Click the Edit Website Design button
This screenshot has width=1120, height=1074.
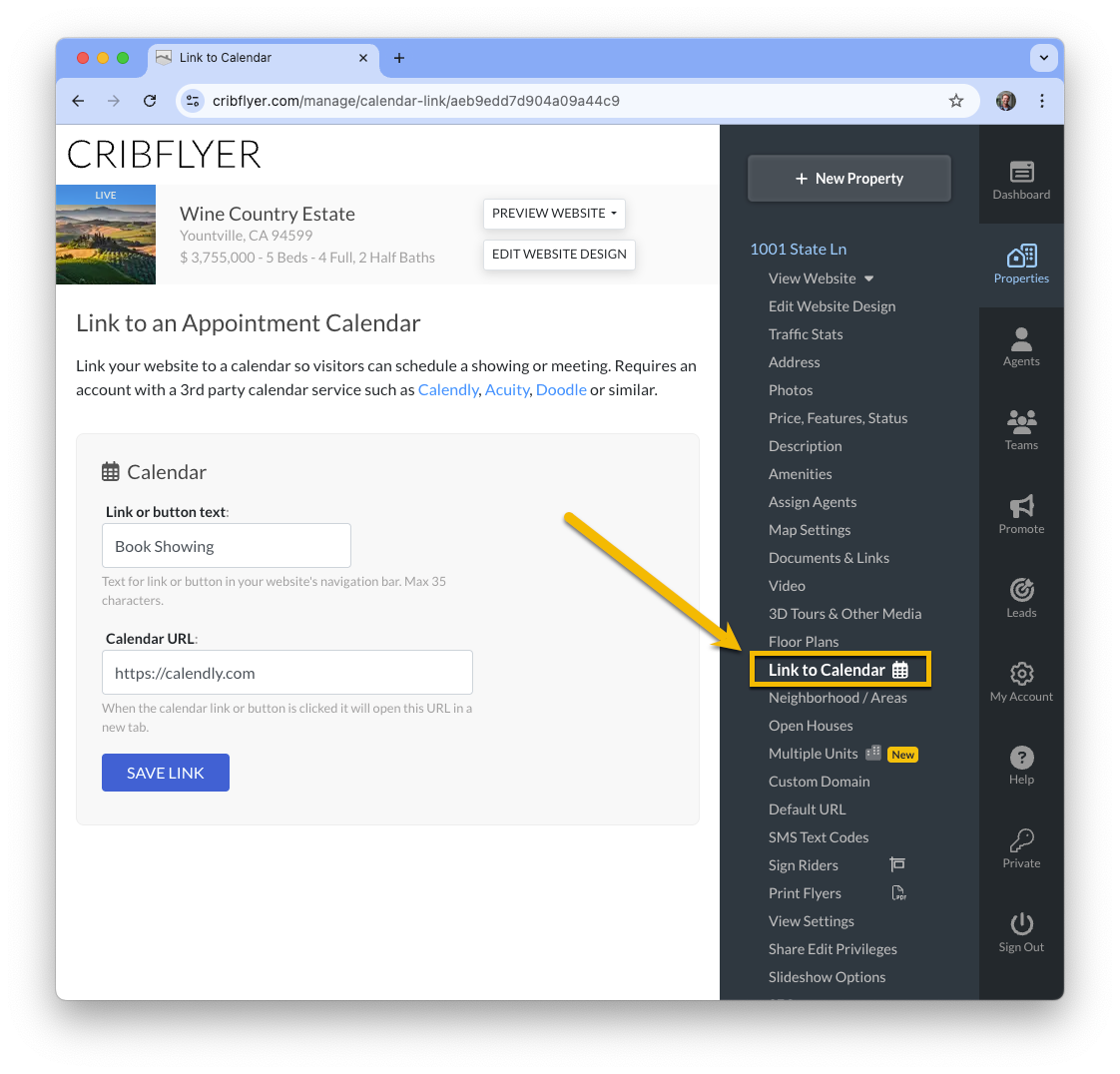(559, 255)
